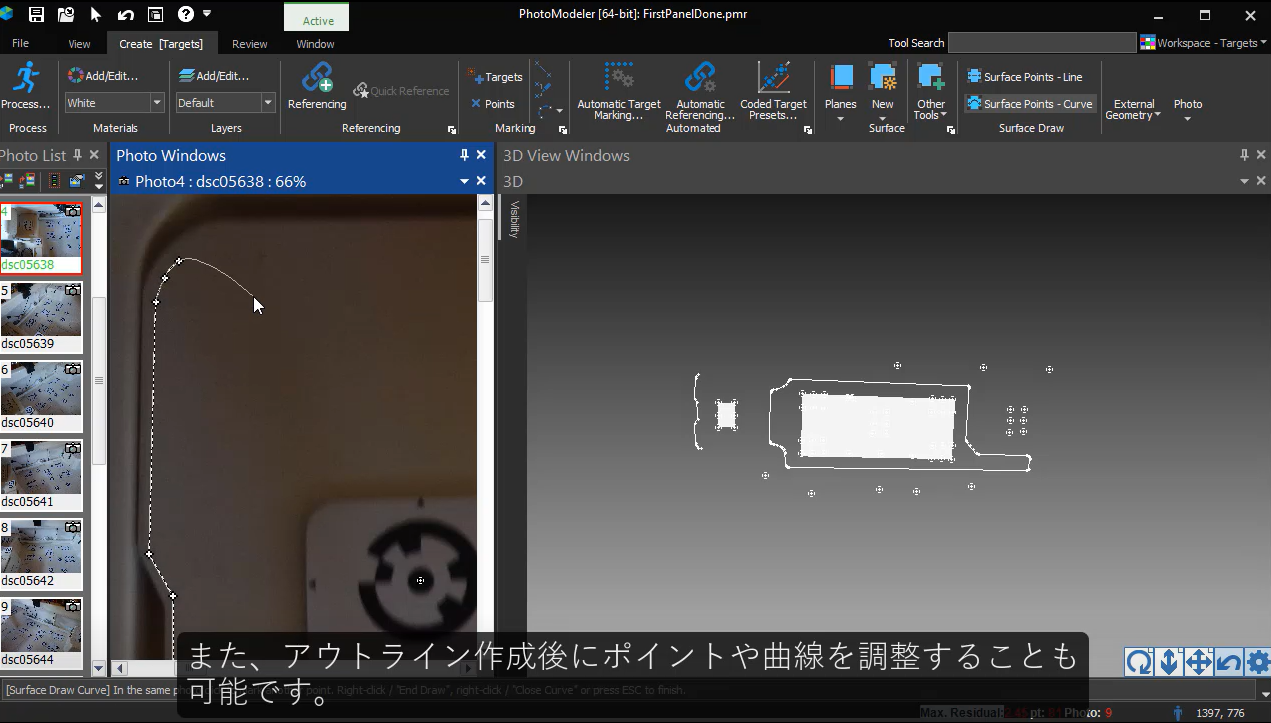This screenshot has height=723, width=1271.
Task: Select the Points marking tool
Action: coord(493,104)
